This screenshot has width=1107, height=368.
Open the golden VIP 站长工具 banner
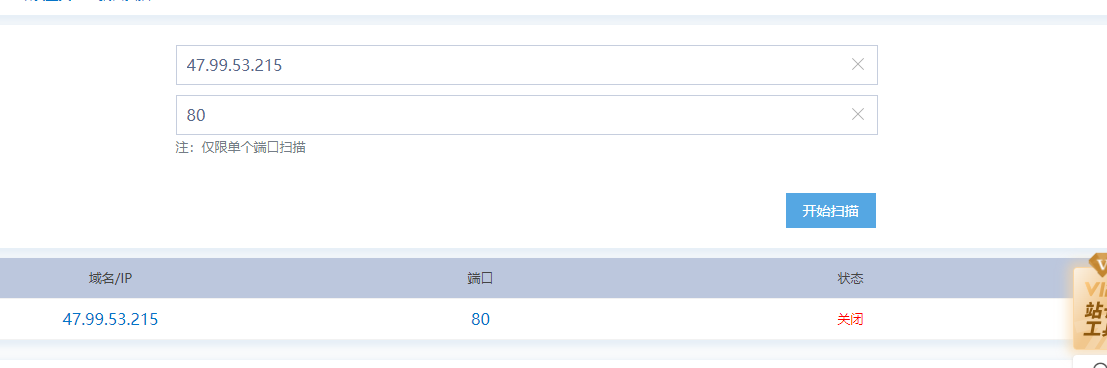[1091, 308]
